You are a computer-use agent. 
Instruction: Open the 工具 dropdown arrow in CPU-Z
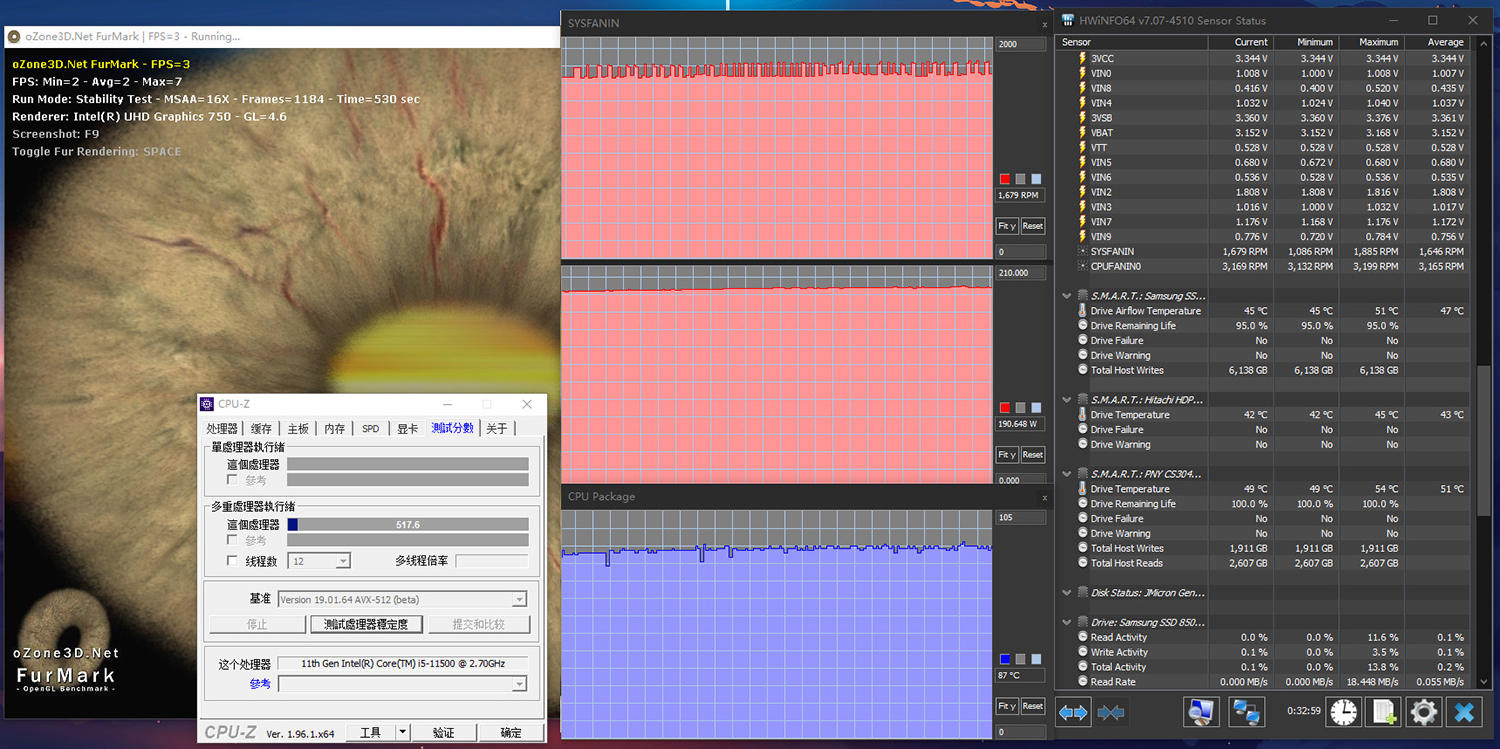point(402,732)
